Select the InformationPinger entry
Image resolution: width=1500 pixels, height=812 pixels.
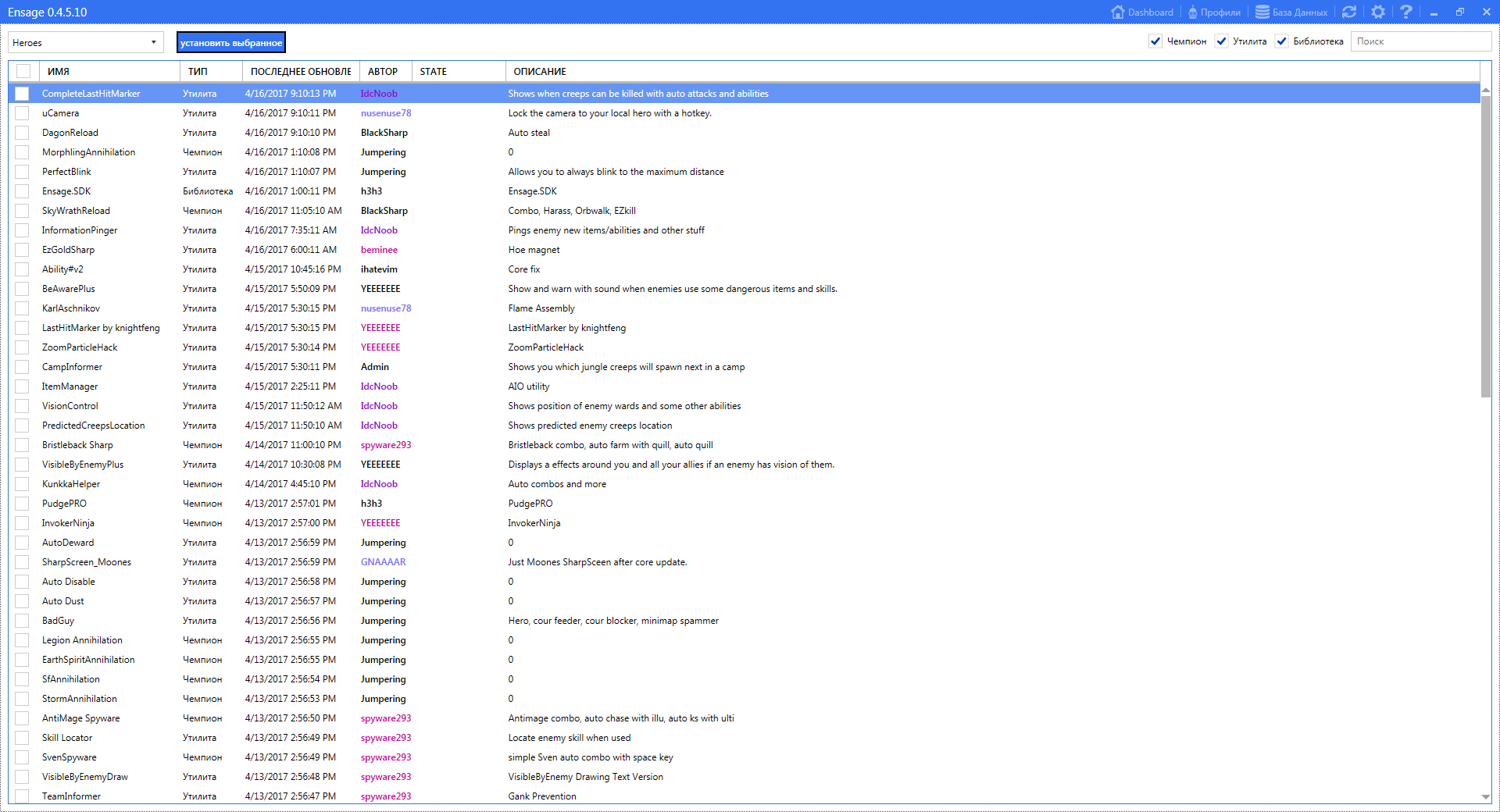coord(80,230)
